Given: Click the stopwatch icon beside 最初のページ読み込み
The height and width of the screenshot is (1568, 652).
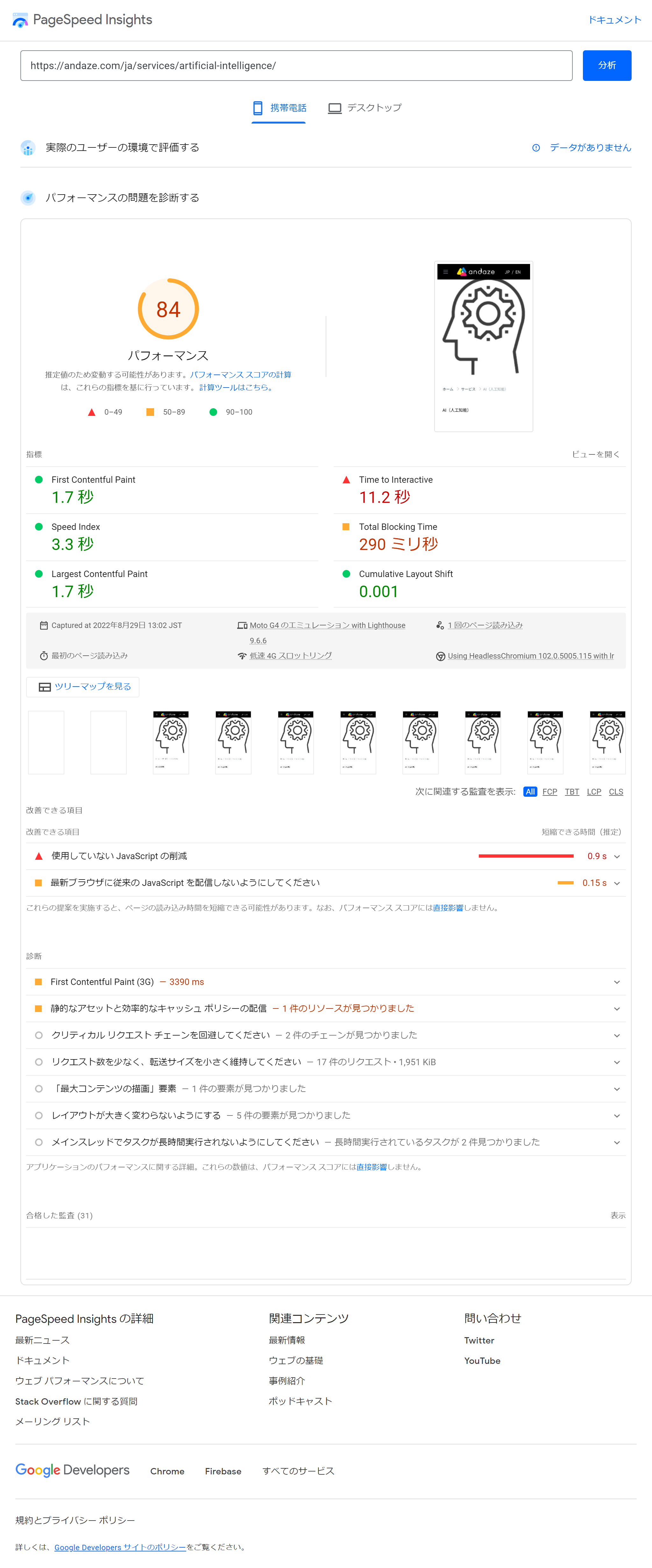Looking at the screenshot, I should [x=43, y=656].
